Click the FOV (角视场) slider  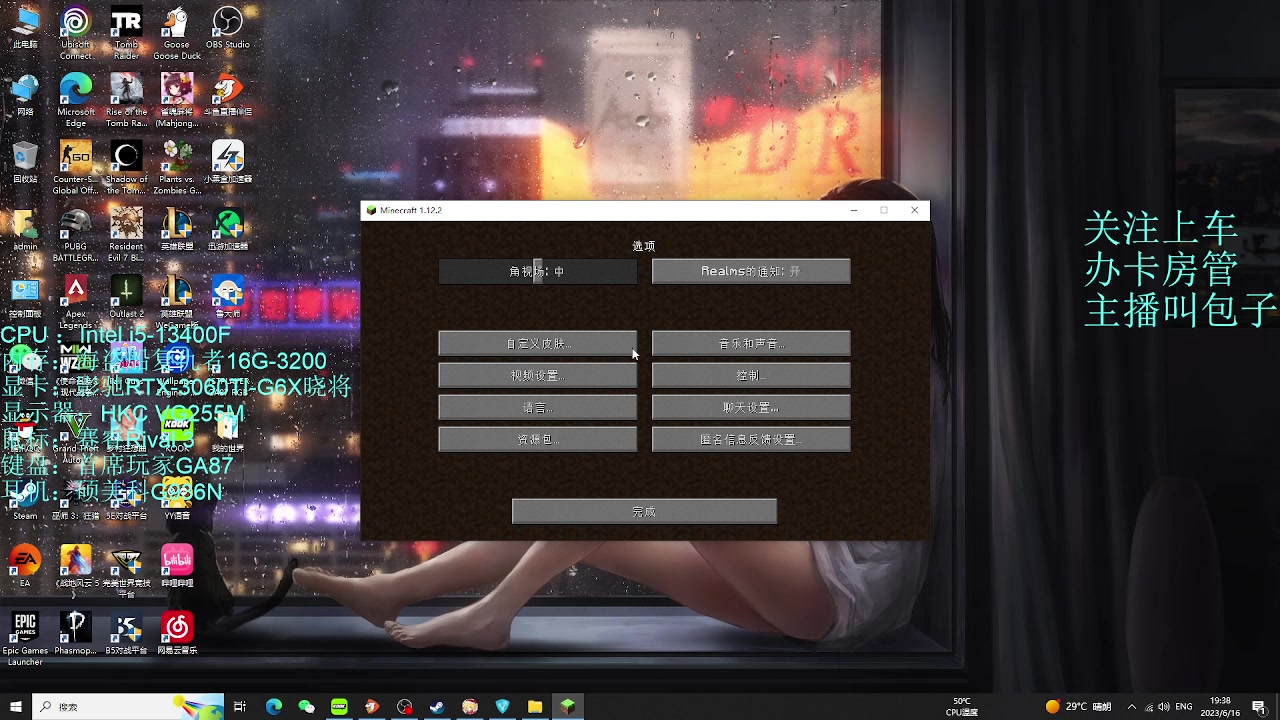[538, 271]
